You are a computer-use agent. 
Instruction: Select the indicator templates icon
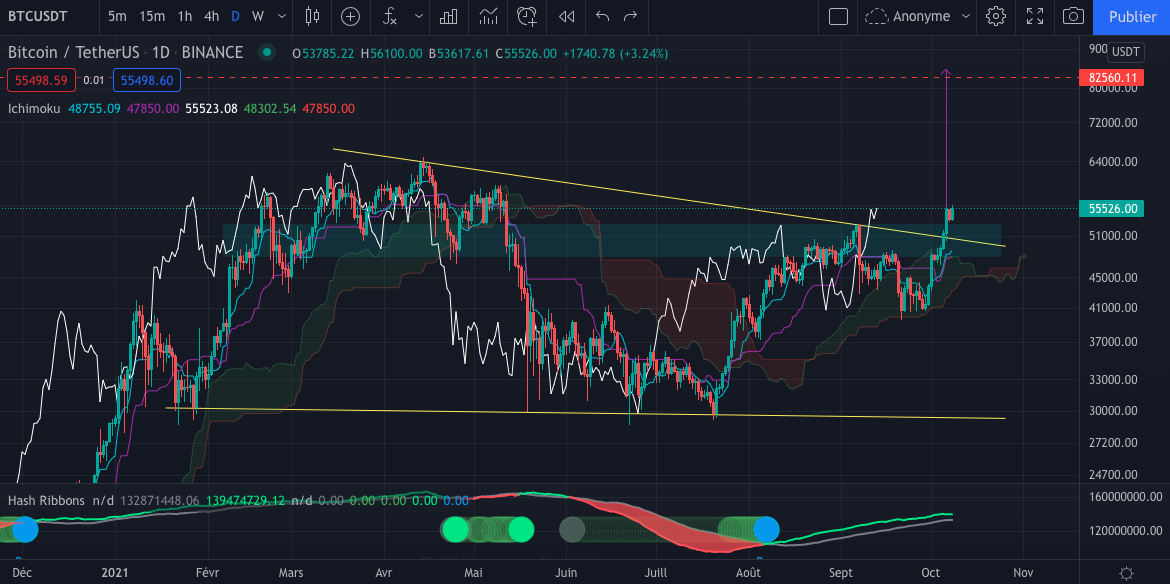coord(487,17)
